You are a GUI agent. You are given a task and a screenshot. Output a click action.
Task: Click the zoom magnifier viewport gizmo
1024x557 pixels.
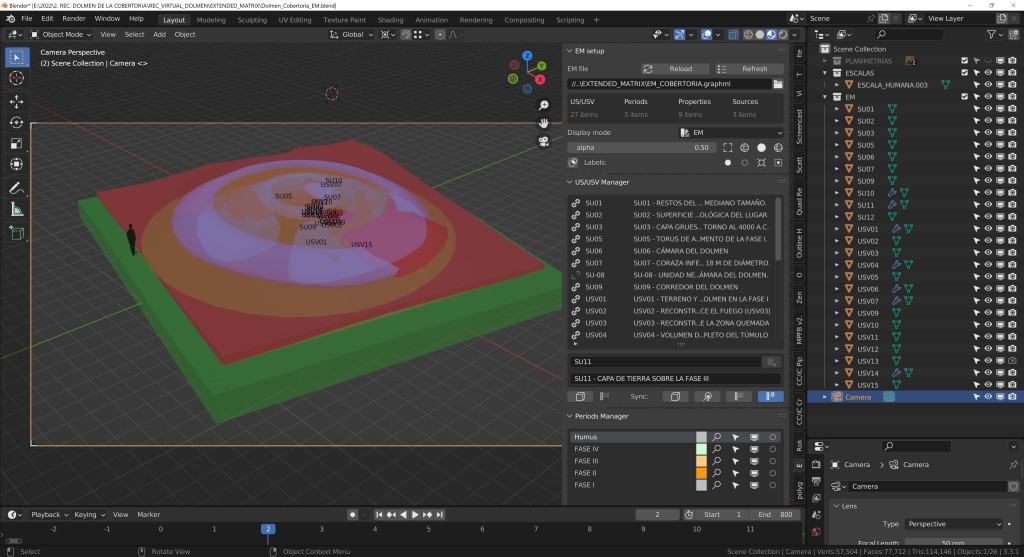(x=544, y=105)
